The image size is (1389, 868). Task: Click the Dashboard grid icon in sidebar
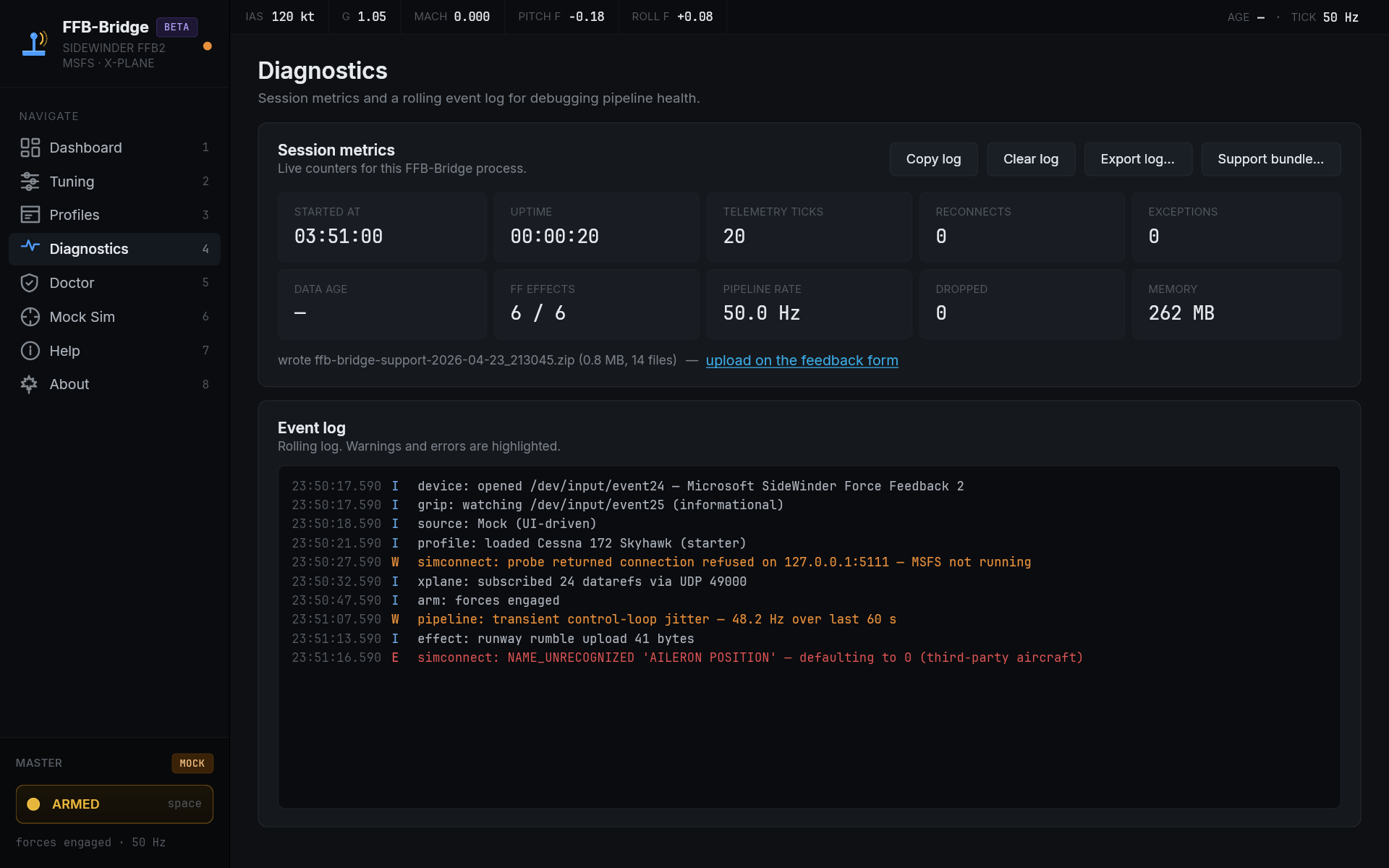point(30,148)
